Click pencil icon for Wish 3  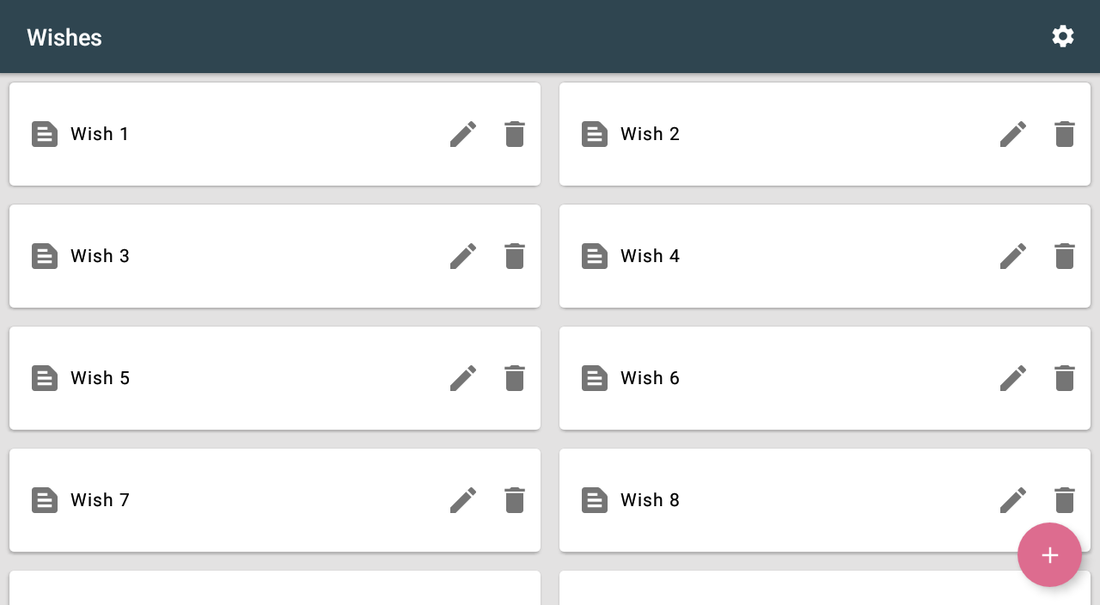point(463,256)
